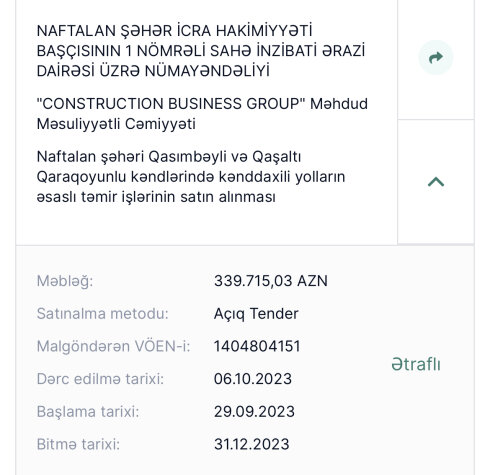This screenshot has height=475, width=490.
Task: Click the Başlama tarixi label
Action: click(x=88, y=411)
